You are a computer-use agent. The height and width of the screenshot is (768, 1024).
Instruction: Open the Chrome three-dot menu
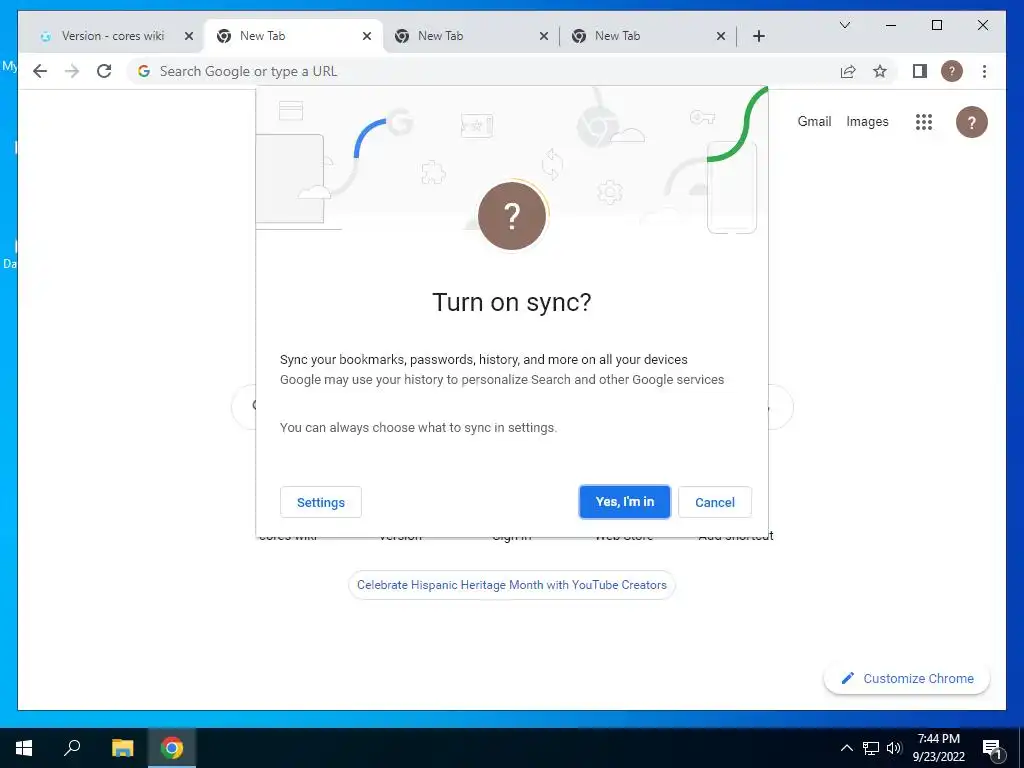click(984, 71)
